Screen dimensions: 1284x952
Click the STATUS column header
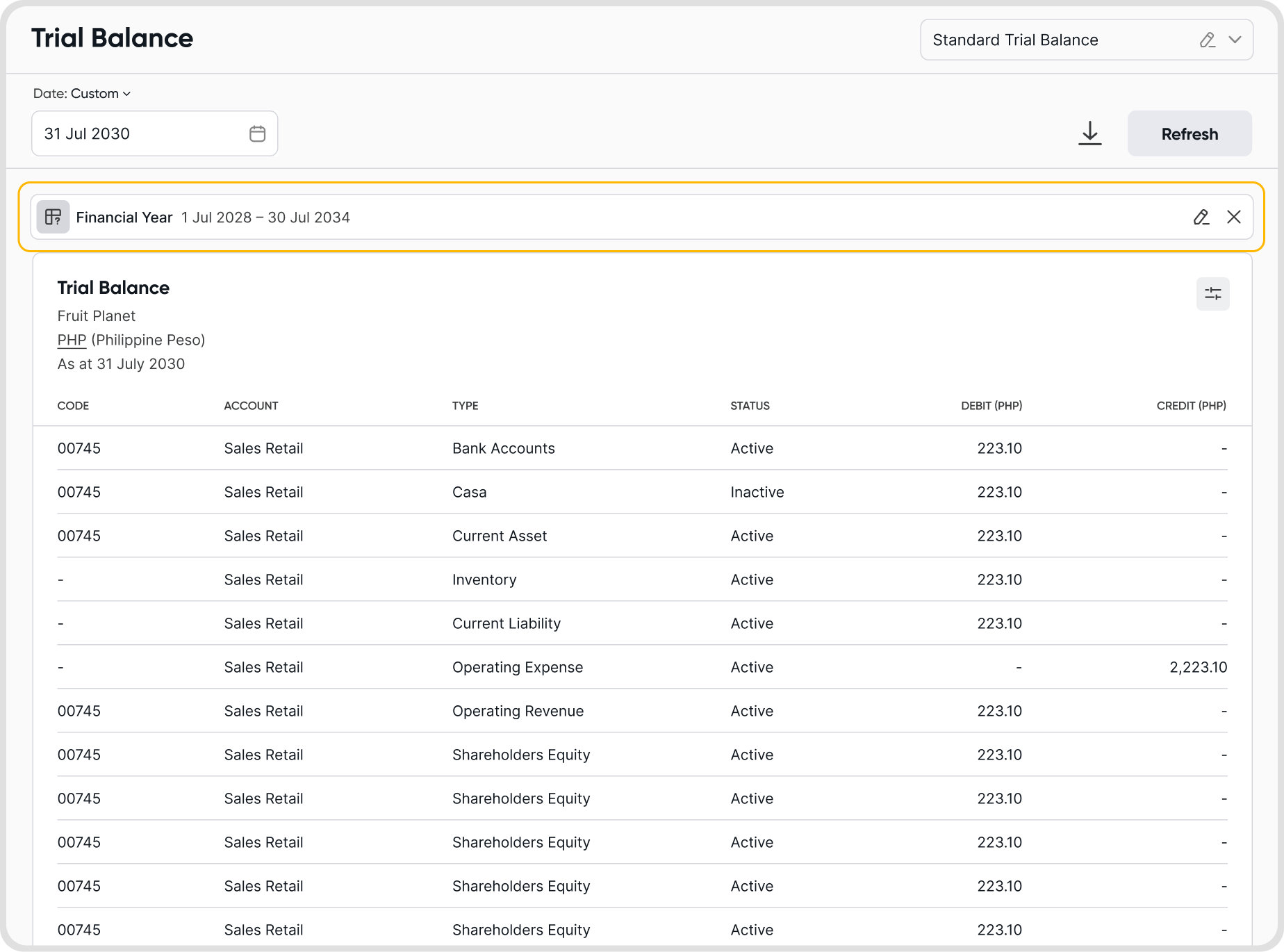tap(750, 406)
